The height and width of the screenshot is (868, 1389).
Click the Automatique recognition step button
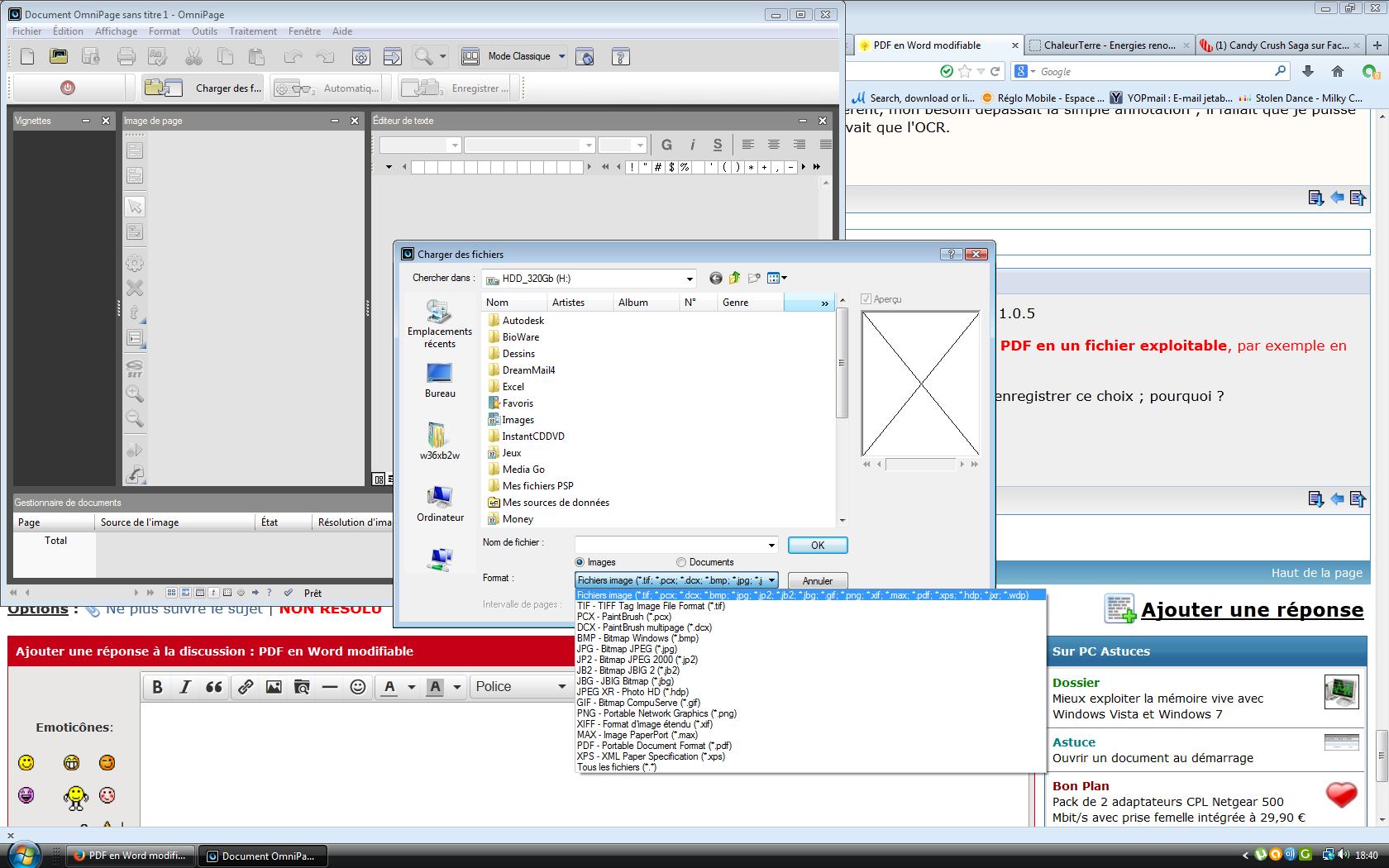(x=326, y=88)
